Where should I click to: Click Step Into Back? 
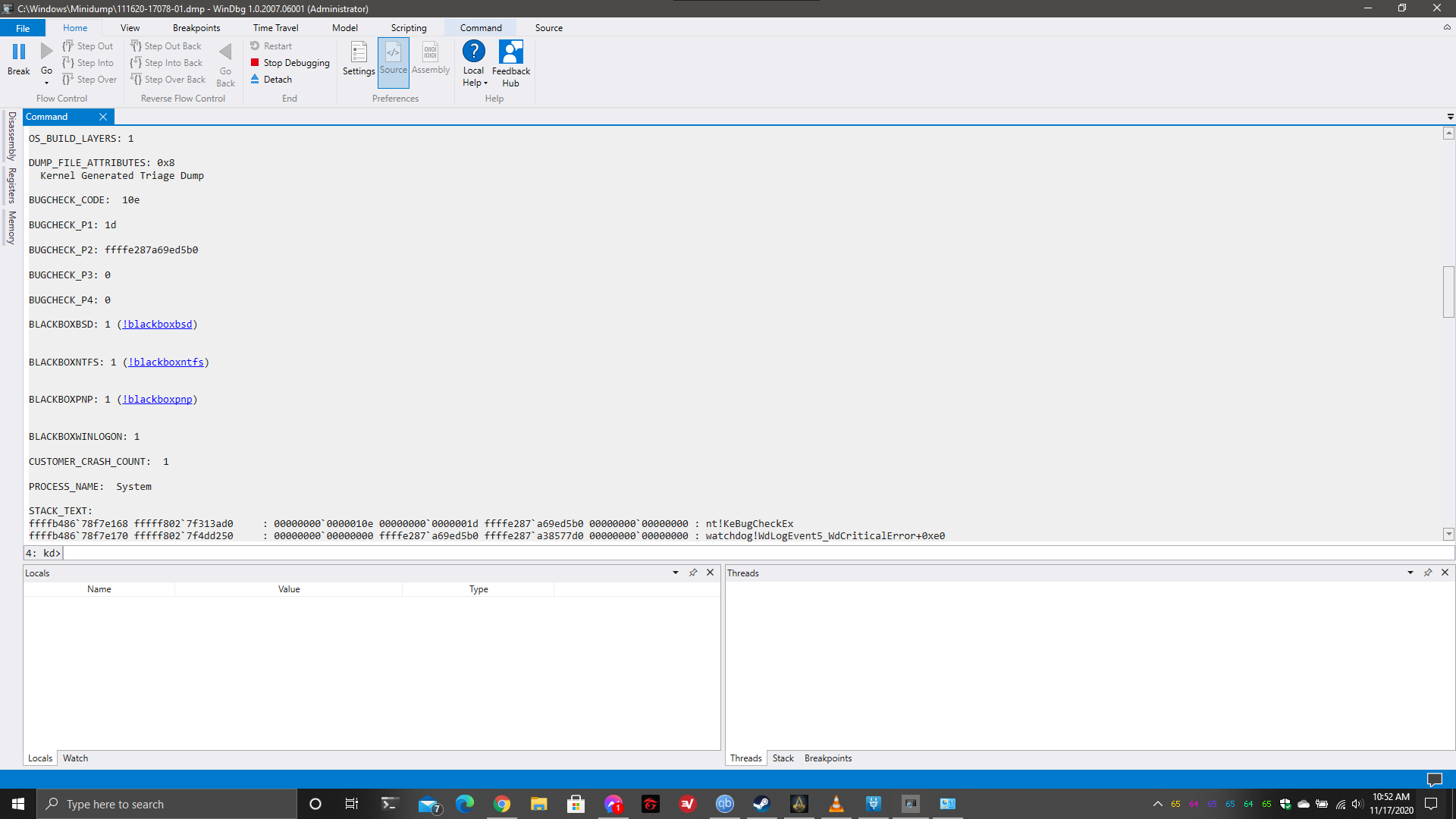coord(167,63)
